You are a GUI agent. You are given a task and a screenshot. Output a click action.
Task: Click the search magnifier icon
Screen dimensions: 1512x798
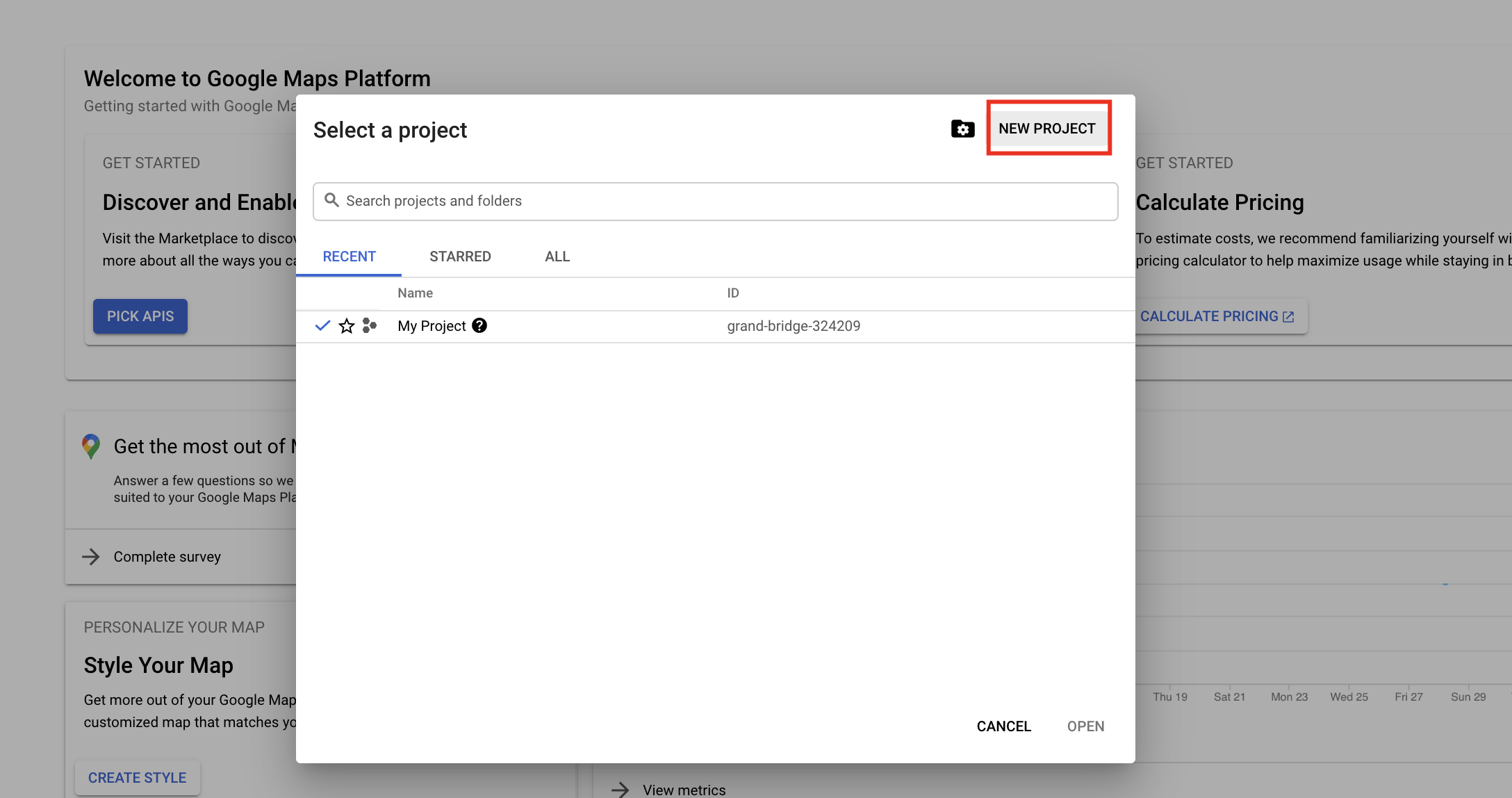pyautogui.click(x=332, y=200)
